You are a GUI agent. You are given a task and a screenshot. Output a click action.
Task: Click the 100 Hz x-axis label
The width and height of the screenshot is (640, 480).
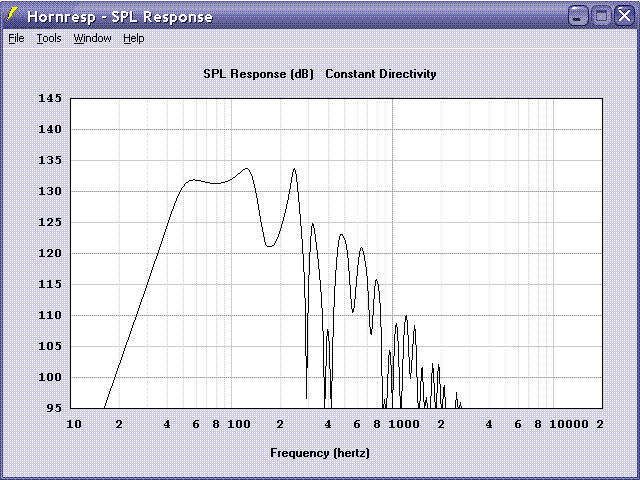239,424
